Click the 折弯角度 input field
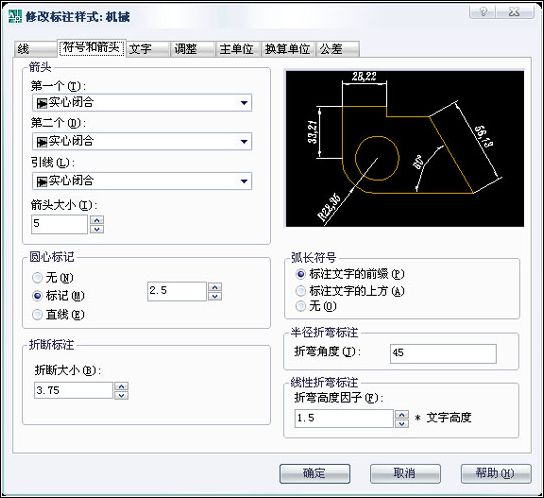This screenshot has width=544, height=498. click(x=443, y=354)
